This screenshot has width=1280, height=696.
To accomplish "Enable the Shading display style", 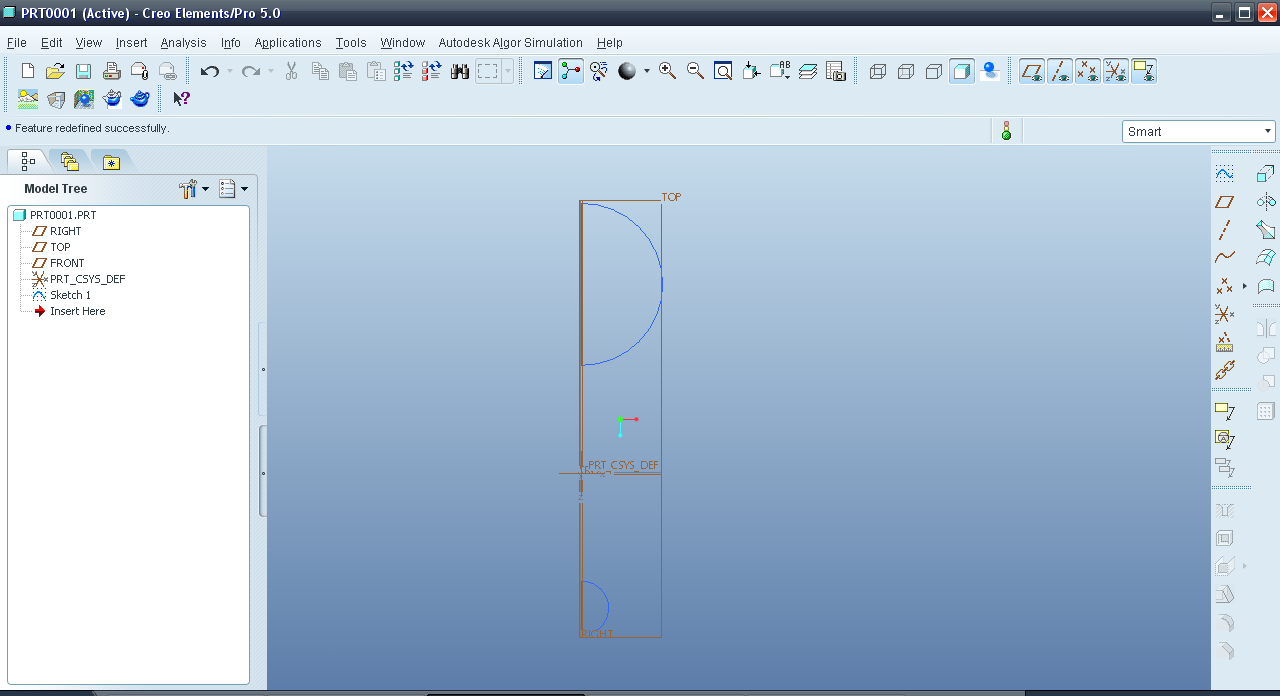I will click(962, 71).
